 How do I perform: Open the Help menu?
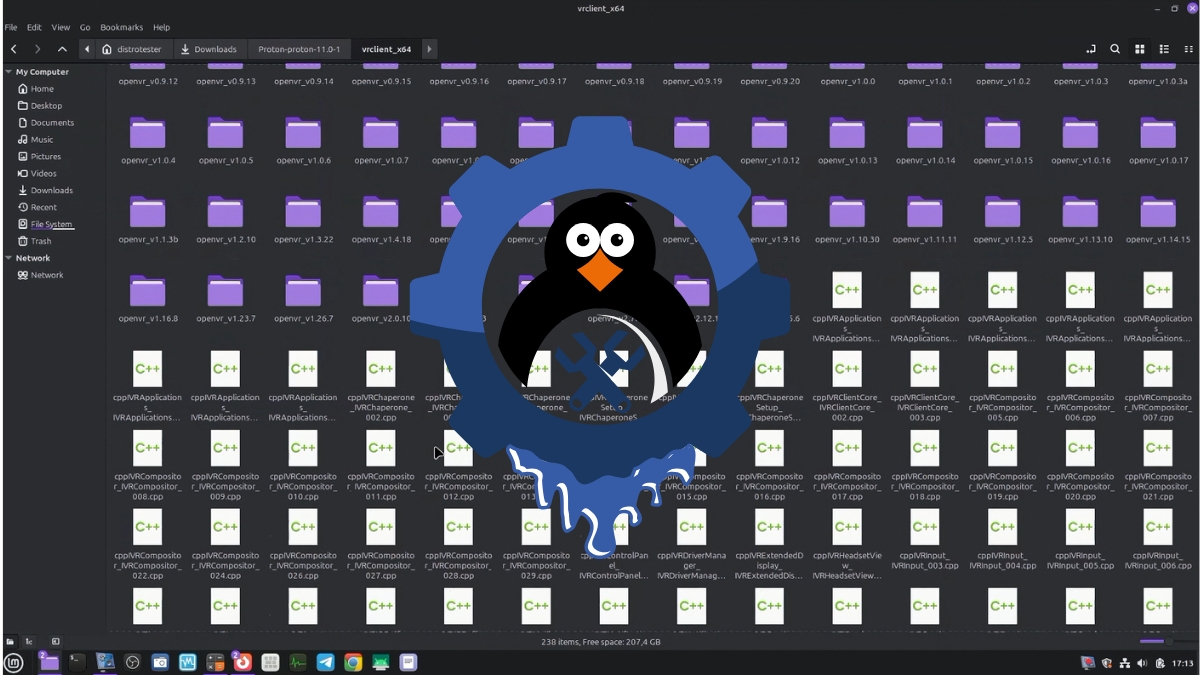click(x=161, y=27)
